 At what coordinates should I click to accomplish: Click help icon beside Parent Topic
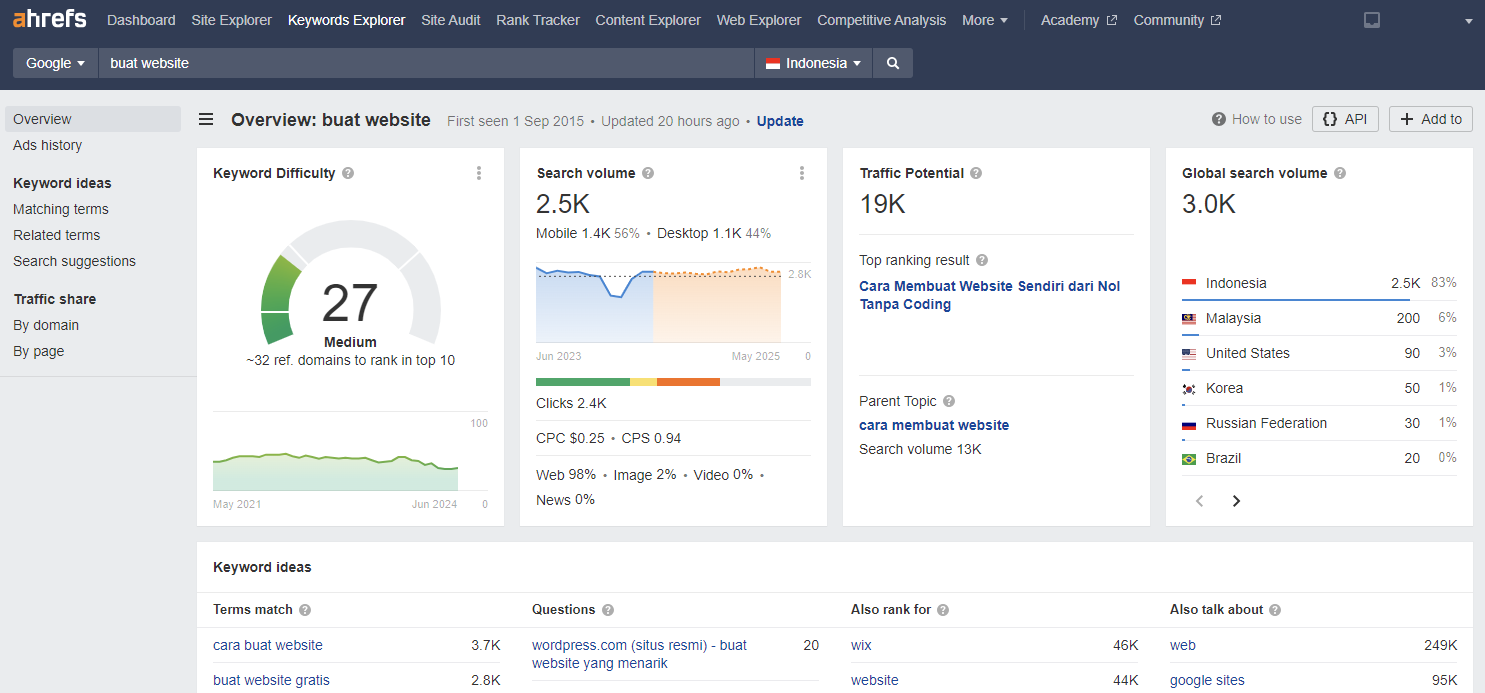click(x=949, y=401)
